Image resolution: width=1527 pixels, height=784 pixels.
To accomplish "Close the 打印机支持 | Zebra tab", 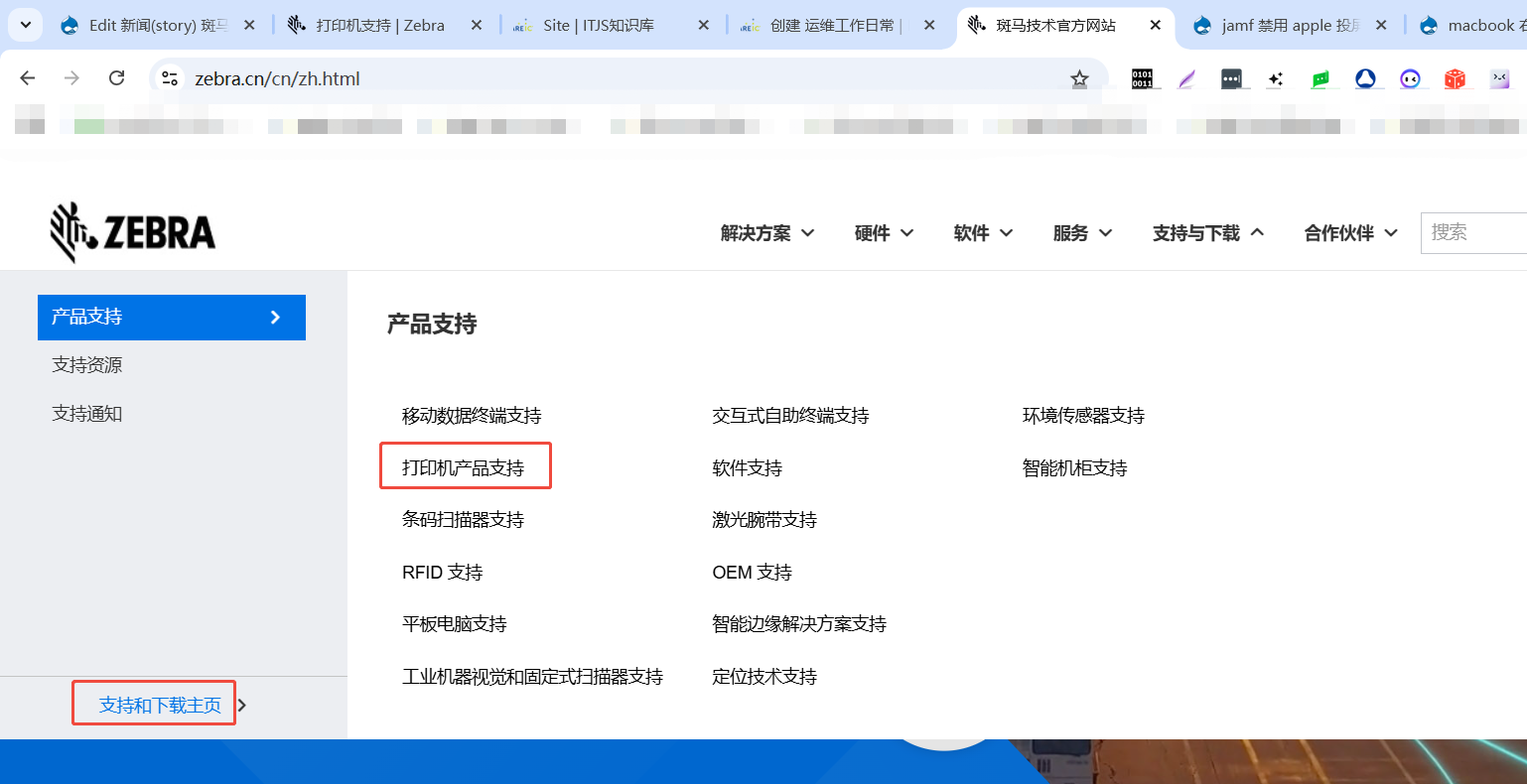I will tap(477, 25).
